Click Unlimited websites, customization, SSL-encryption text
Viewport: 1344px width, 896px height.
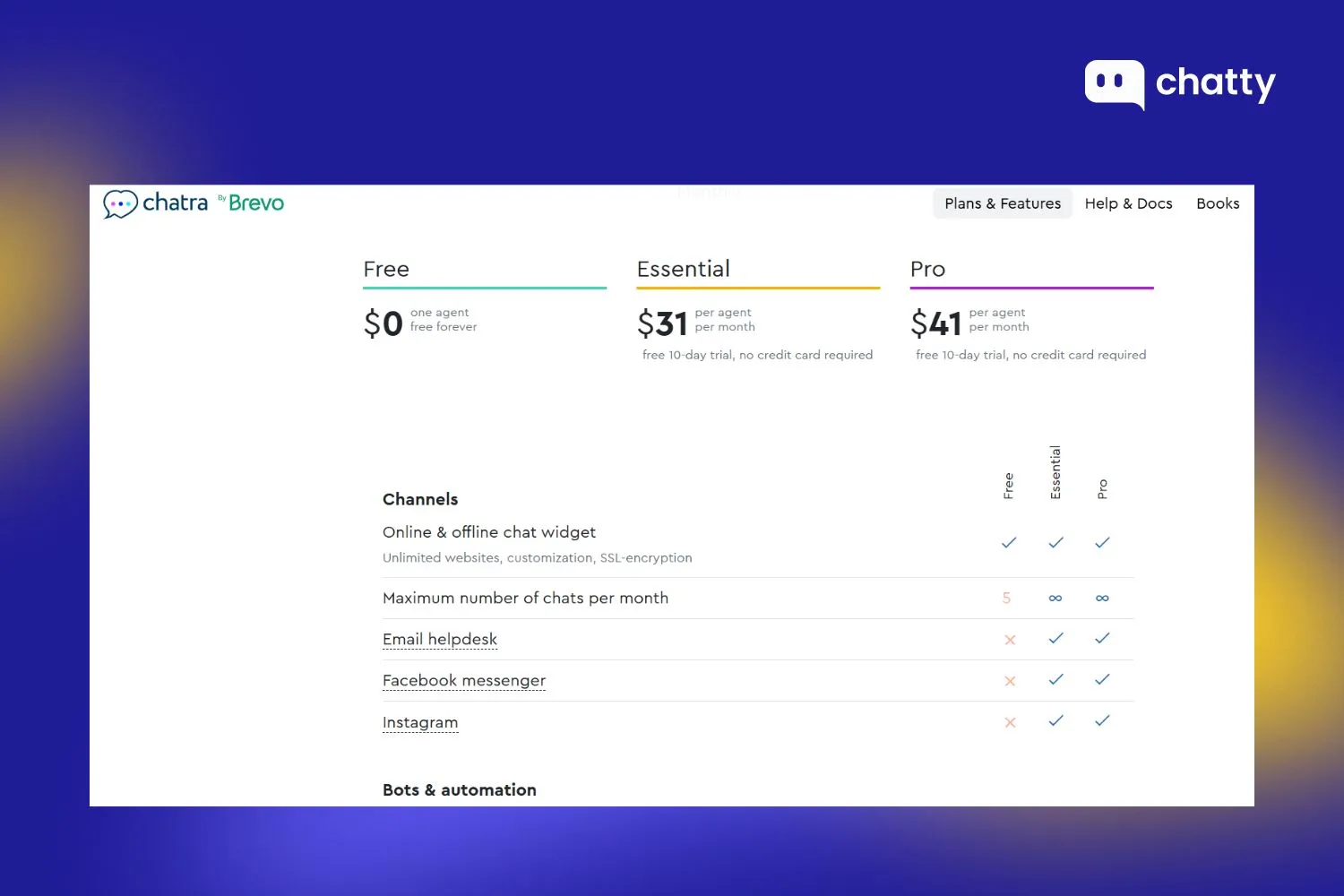(537, 557)
